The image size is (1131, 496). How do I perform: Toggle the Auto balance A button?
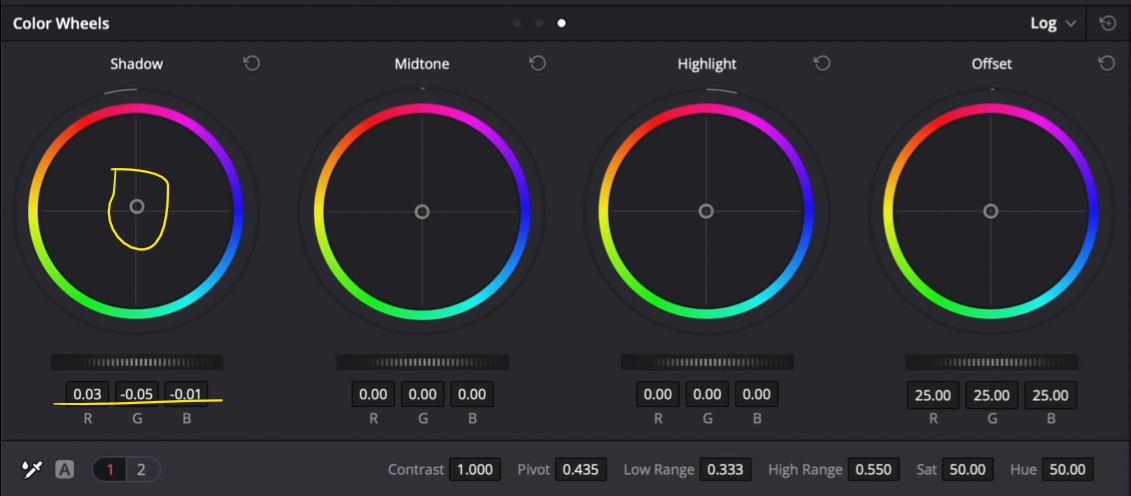[65, 470]
